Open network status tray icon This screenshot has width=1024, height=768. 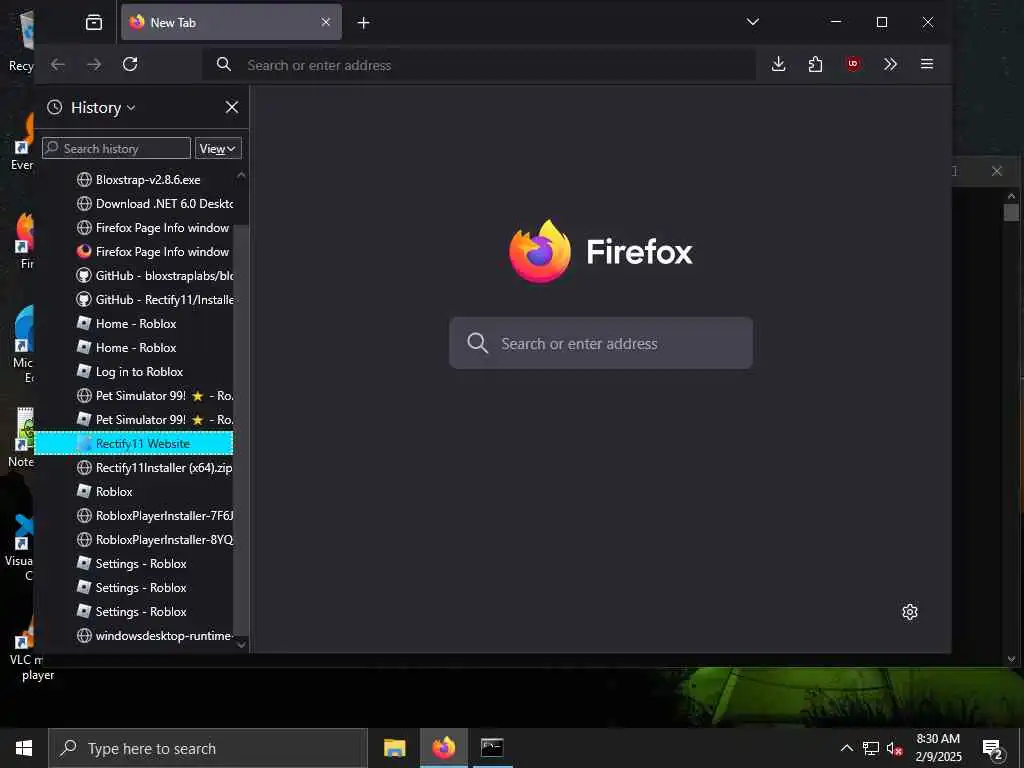tap(870, 748)
